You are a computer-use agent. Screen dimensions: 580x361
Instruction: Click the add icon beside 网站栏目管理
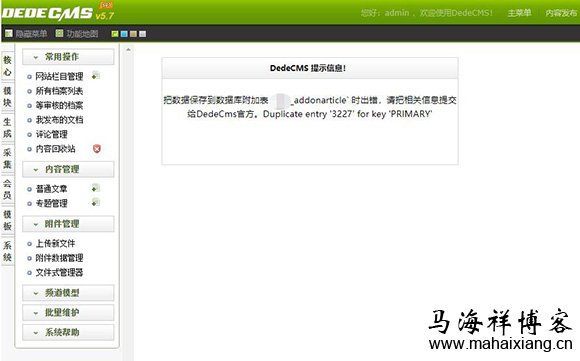[x=95, y=75]
